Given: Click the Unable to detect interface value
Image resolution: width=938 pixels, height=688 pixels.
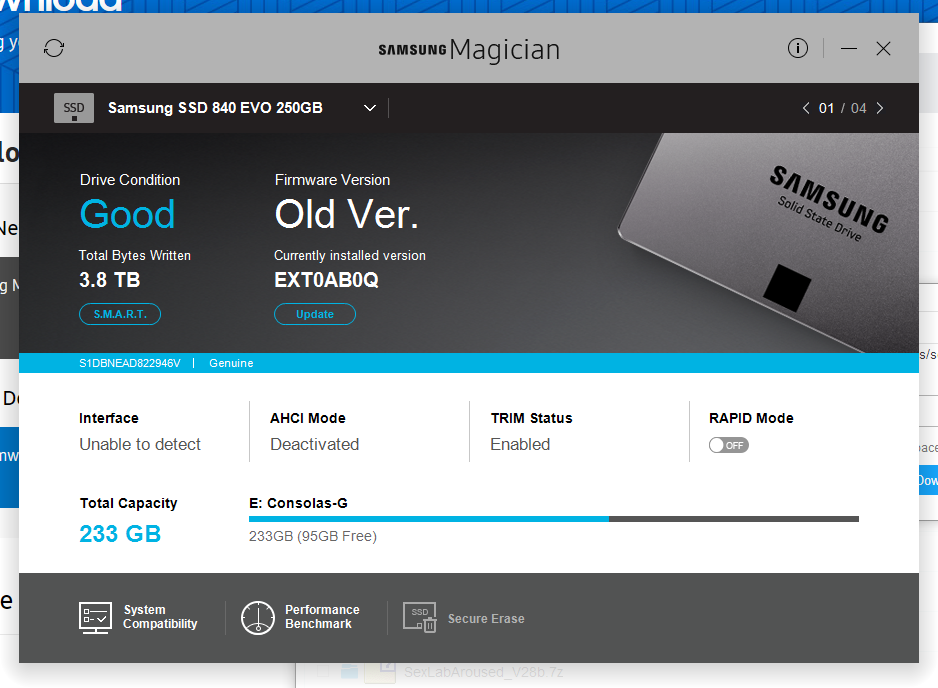Looking at the screenshot, I should pyautogui.click(x=140, y=445).
